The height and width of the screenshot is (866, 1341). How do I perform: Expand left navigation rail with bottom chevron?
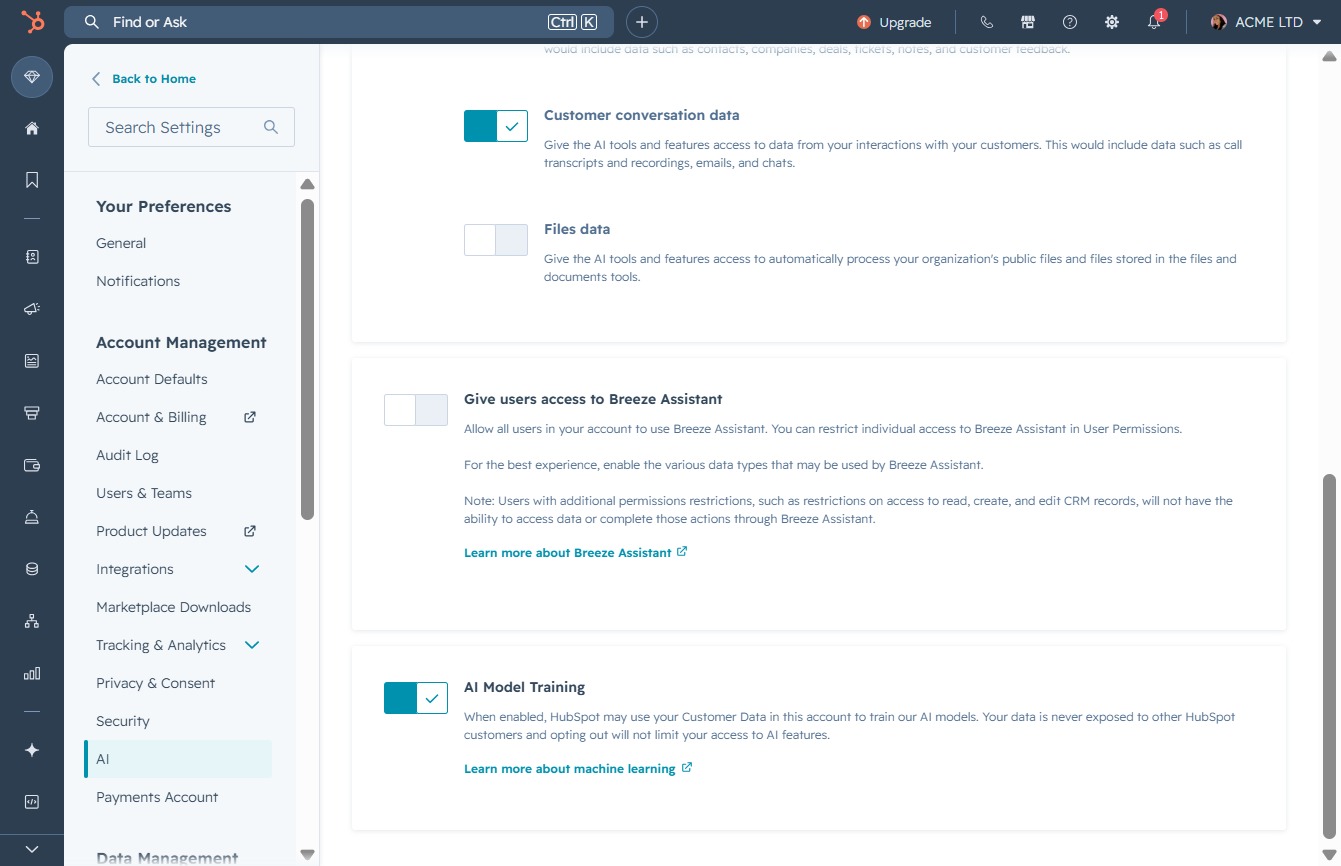[x=32, y=849]
